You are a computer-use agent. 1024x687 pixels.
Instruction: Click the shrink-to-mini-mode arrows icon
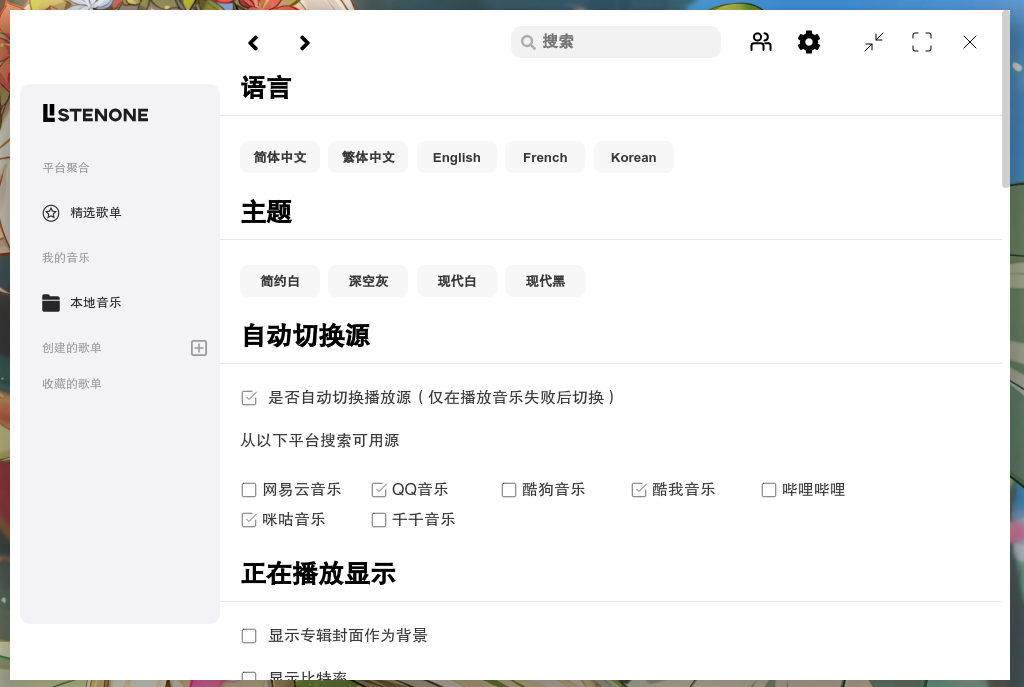tap(874, 42)
